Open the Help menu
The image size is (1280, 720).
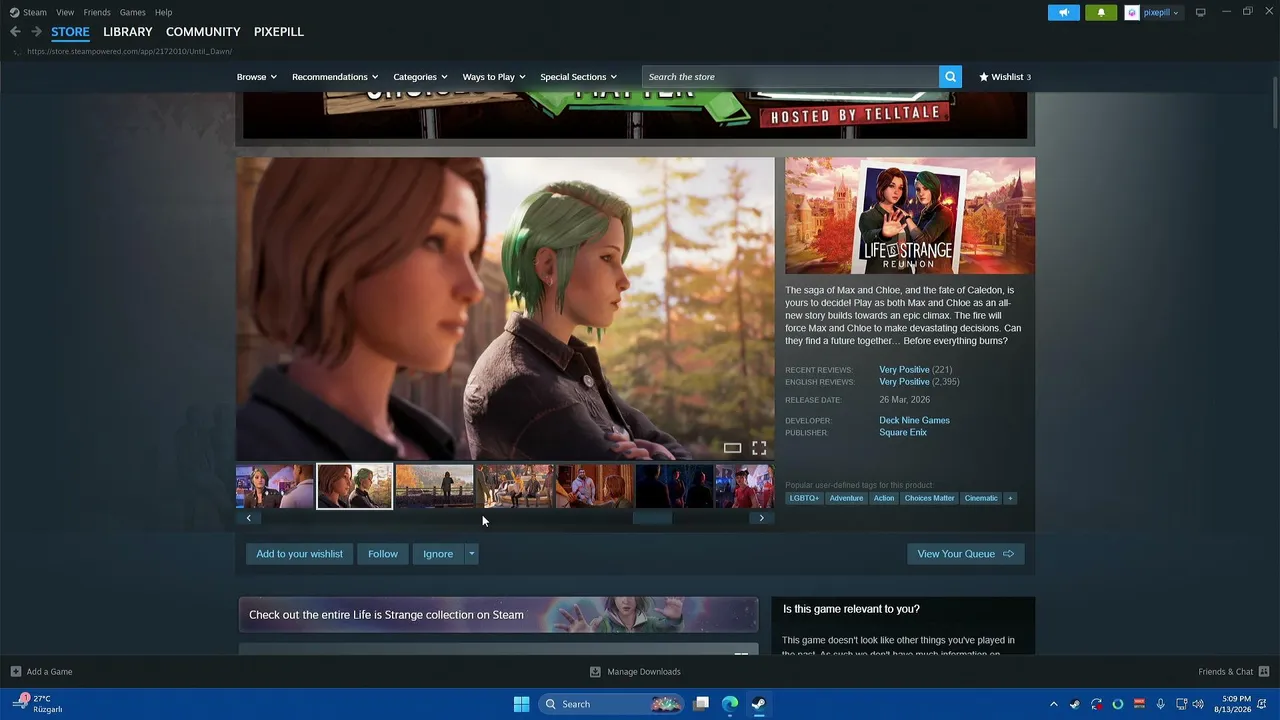coord(164,12)
